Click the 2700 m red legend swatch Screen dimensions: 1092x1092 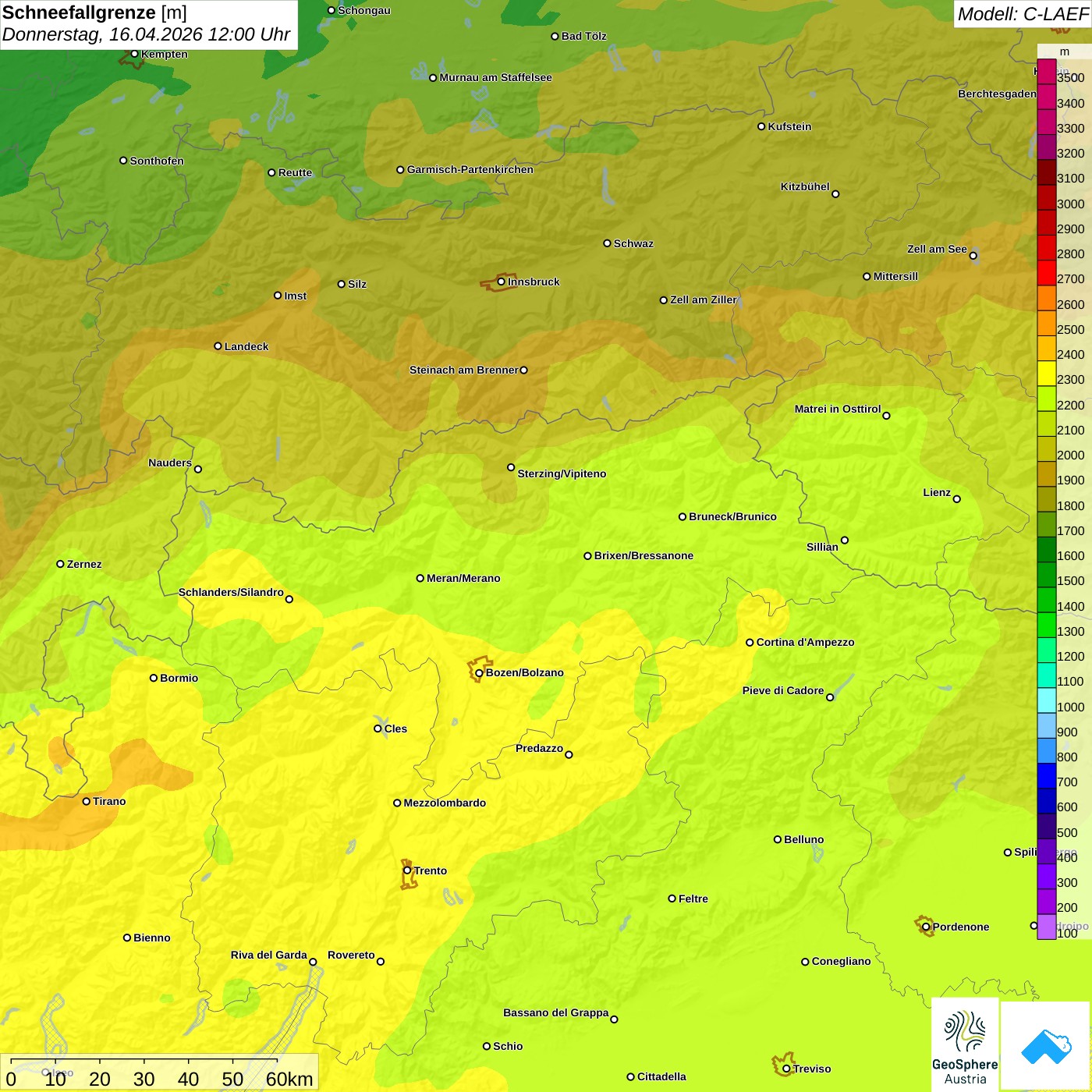point(1046,273)
